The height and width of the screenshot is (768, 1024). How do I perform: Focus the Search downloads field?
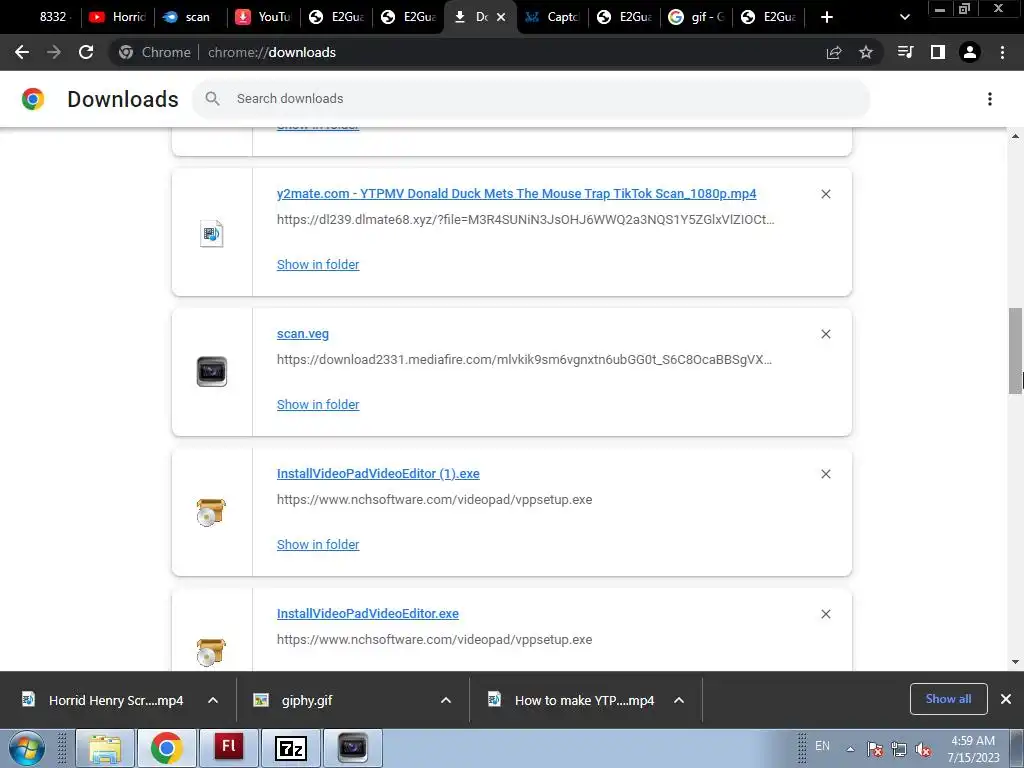pos(531,99)
